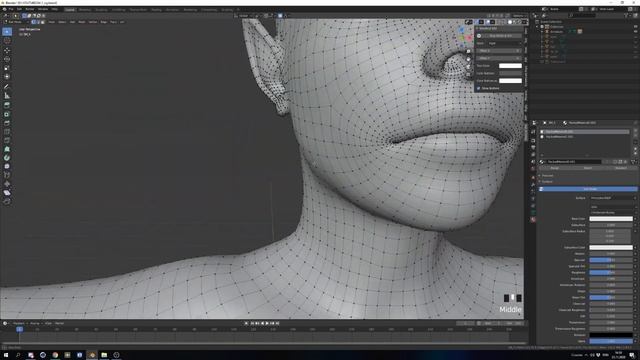
Task: Select the Transform tool
Action: pos(7,76)
